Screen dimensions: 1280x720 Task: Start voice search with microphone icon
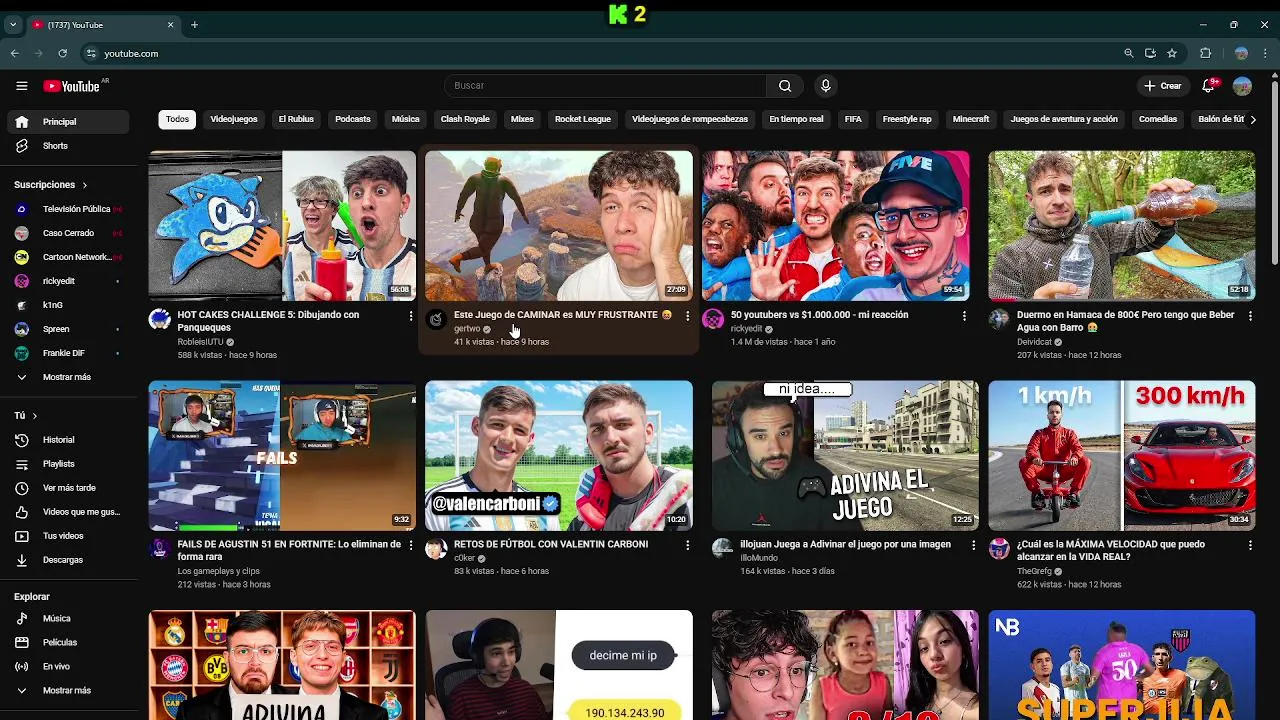[825, 86]
